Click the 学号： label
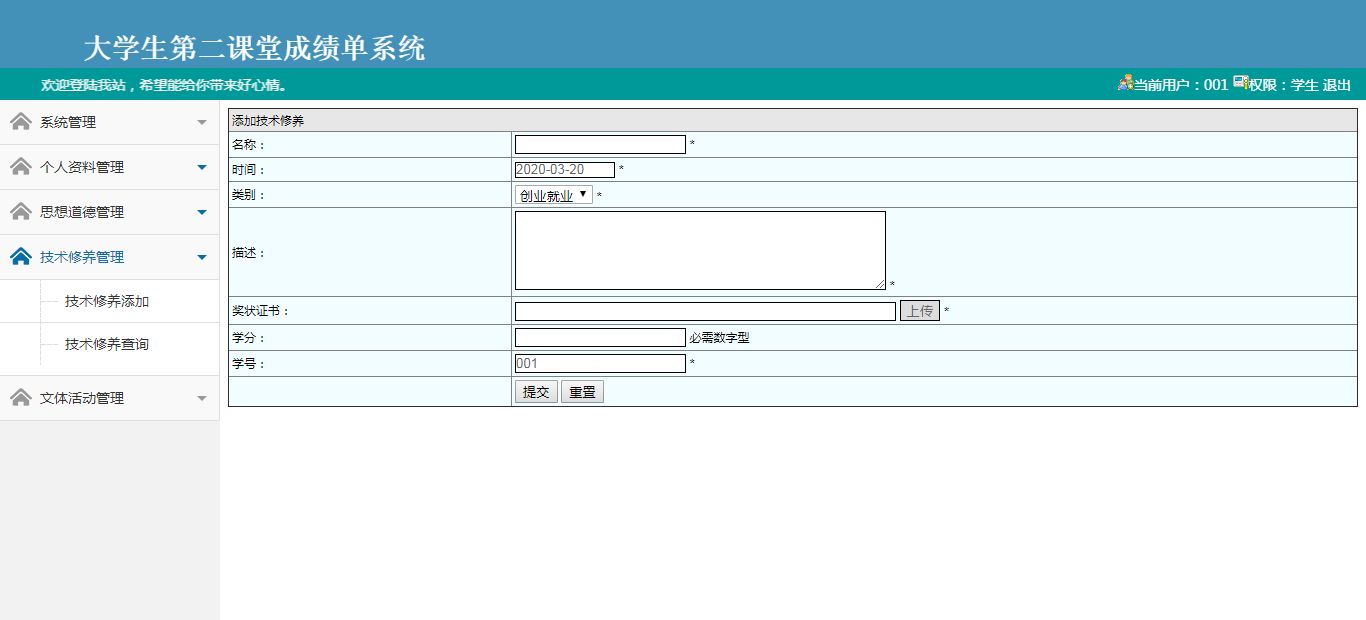Screen dimensions: 1366x620 [249, 364]
